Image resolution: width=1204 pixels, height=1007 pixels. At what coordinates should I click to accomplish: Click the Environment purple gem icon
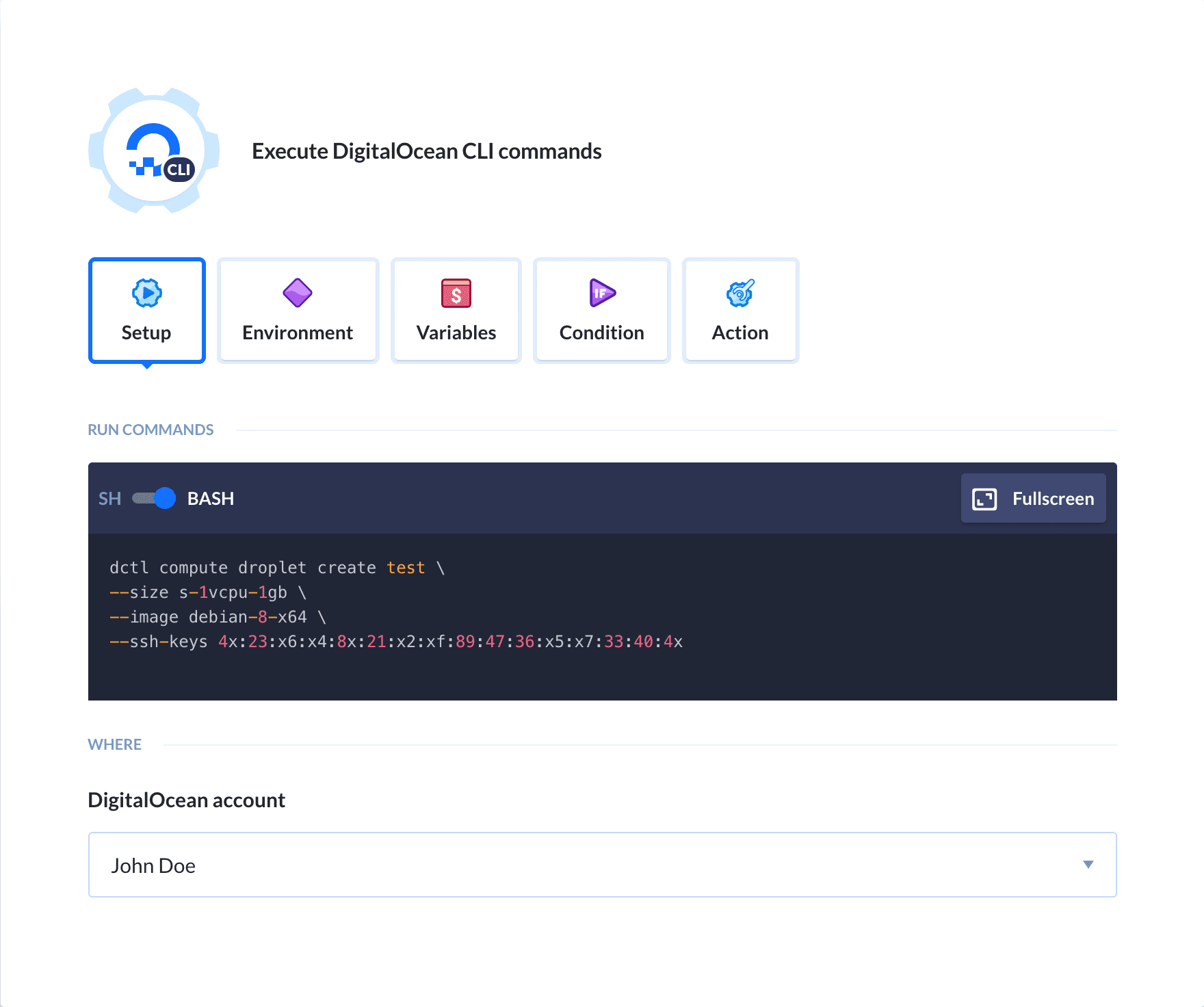[x=298, y=293]
